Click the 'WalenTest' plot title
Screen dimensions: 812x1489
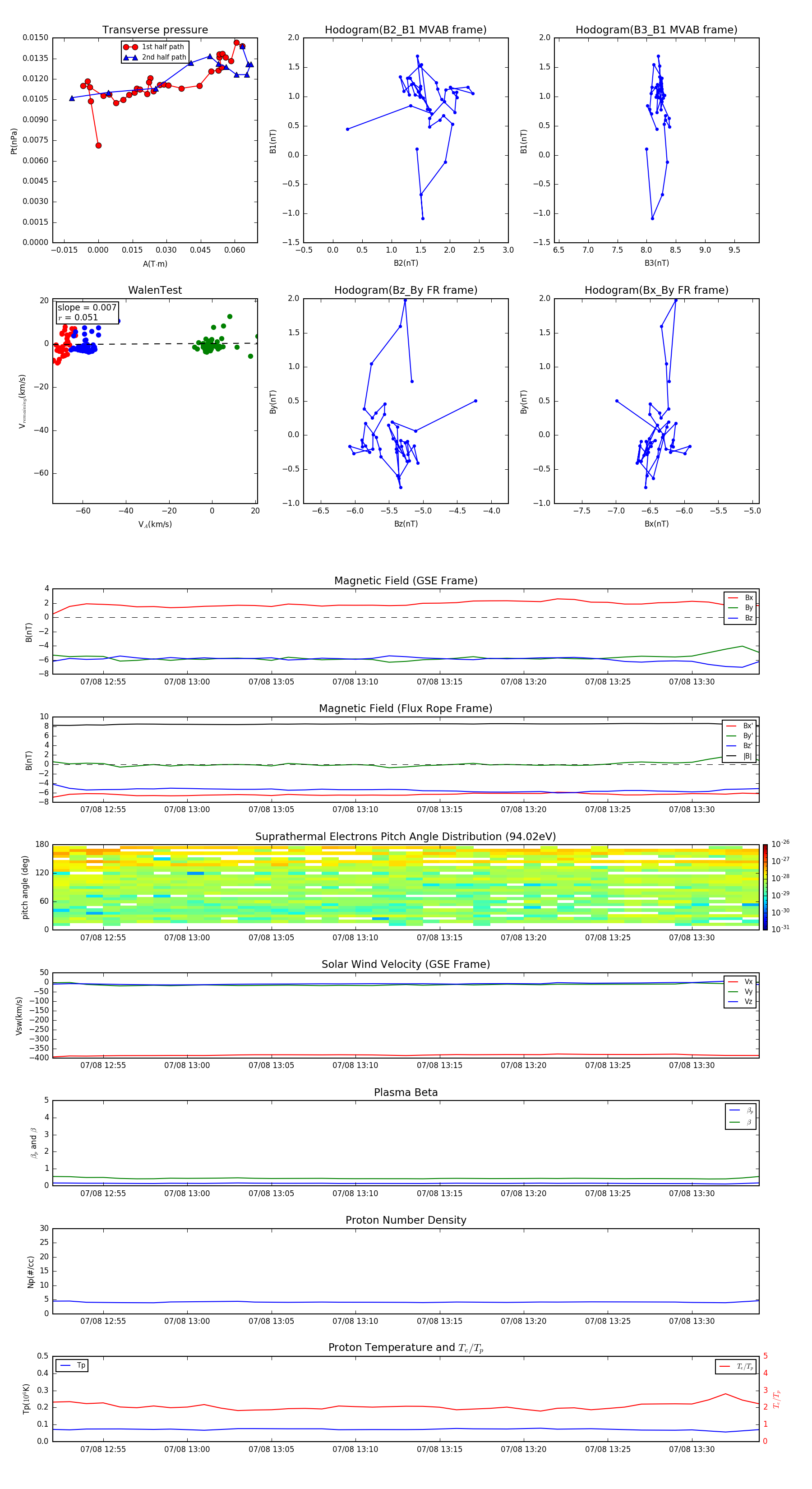point(155,290)
